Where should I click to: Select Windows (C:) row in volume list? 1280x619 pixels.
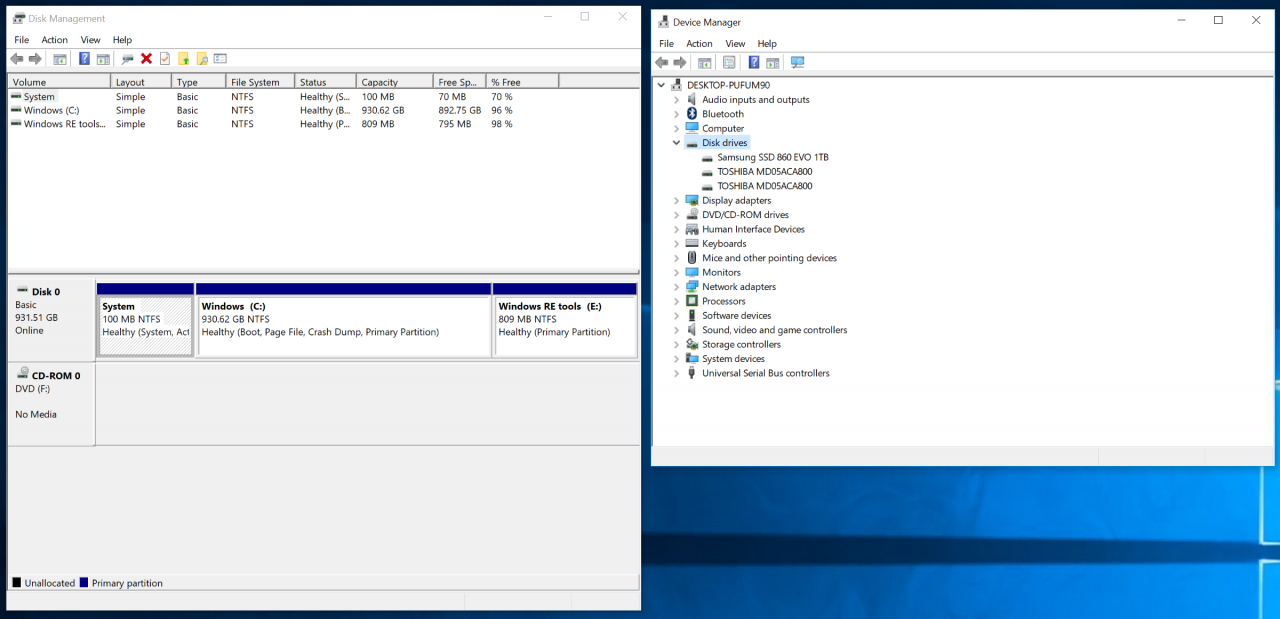[x=323, y=111]
